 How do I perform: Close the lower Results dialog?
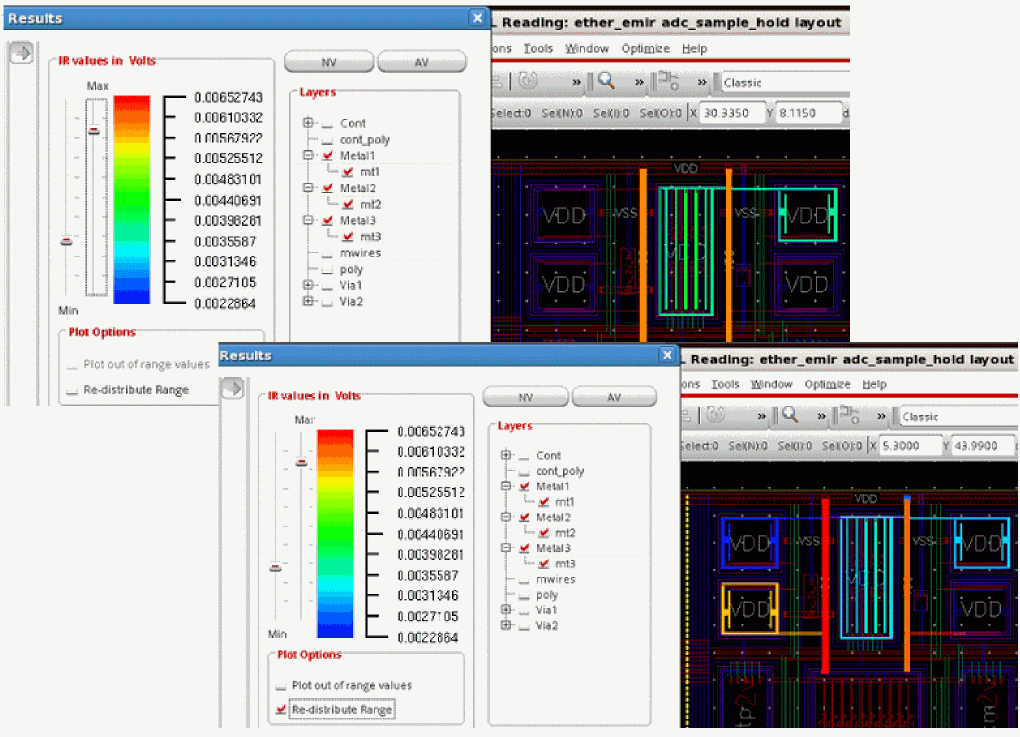tap(667, 355)
